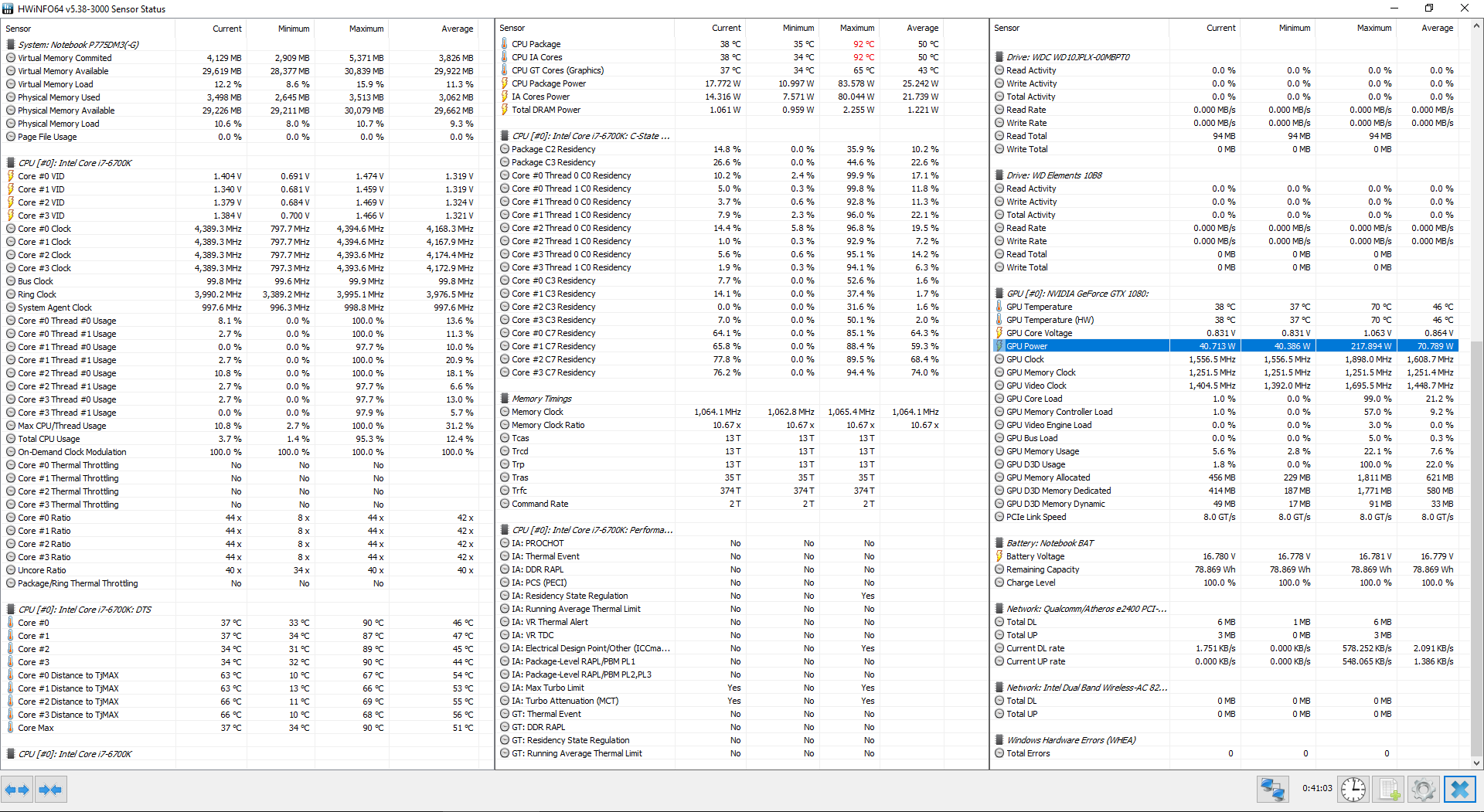Select the Core #2 Clock row
Viewport: 1484px width, 812px height.
click(240, 255)
